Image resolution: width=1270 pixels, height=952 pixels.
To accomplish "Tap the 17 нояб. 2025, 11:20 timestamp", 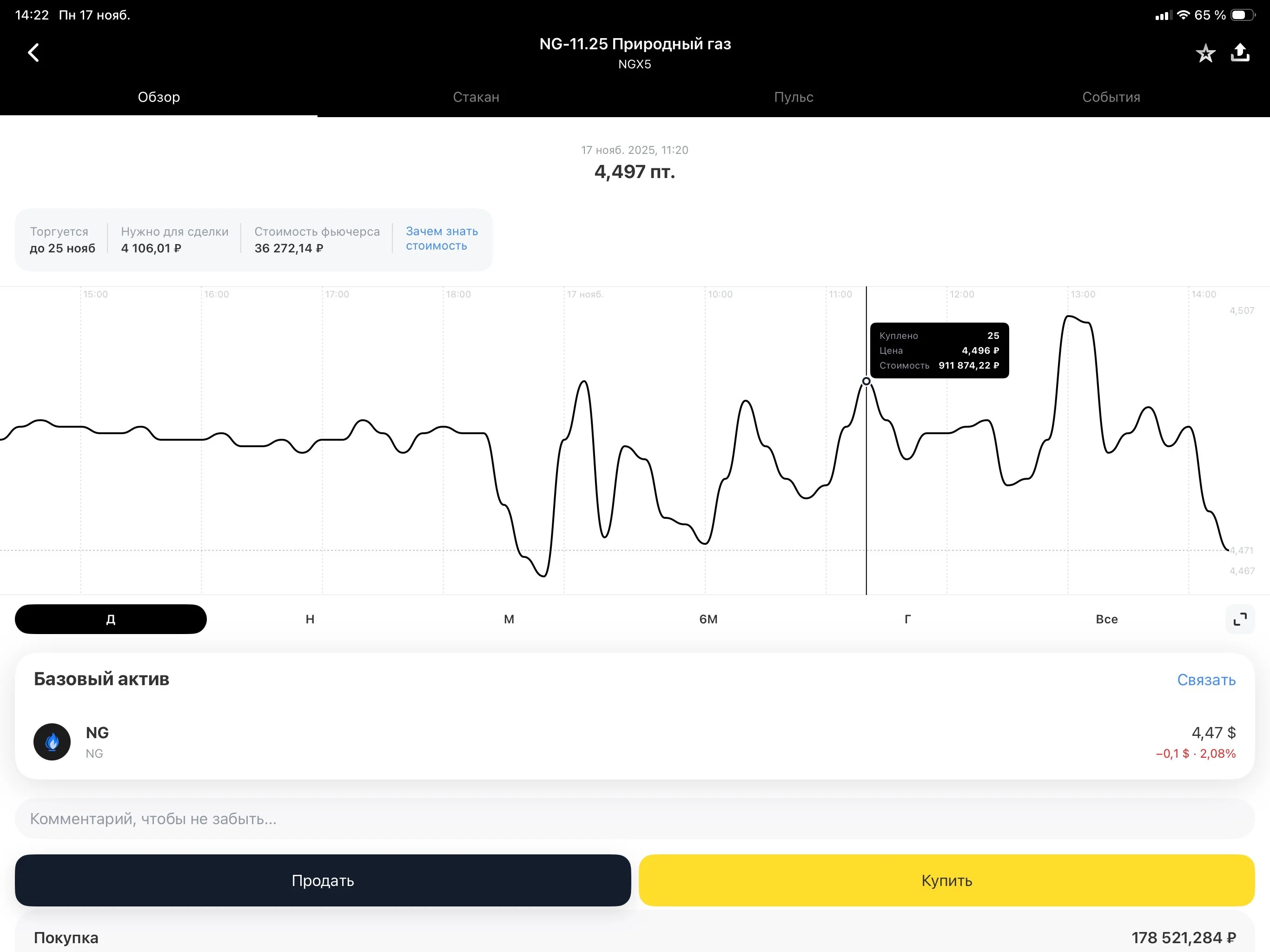I will pyautogui.click(x=635, y=150).
